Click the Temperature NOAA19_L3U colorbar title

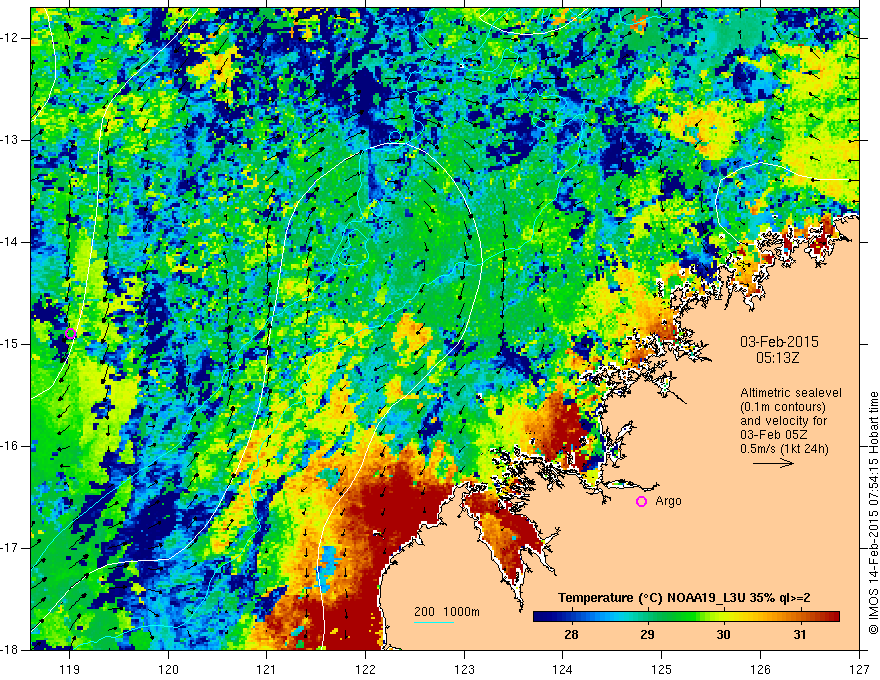tap(684, 598)
